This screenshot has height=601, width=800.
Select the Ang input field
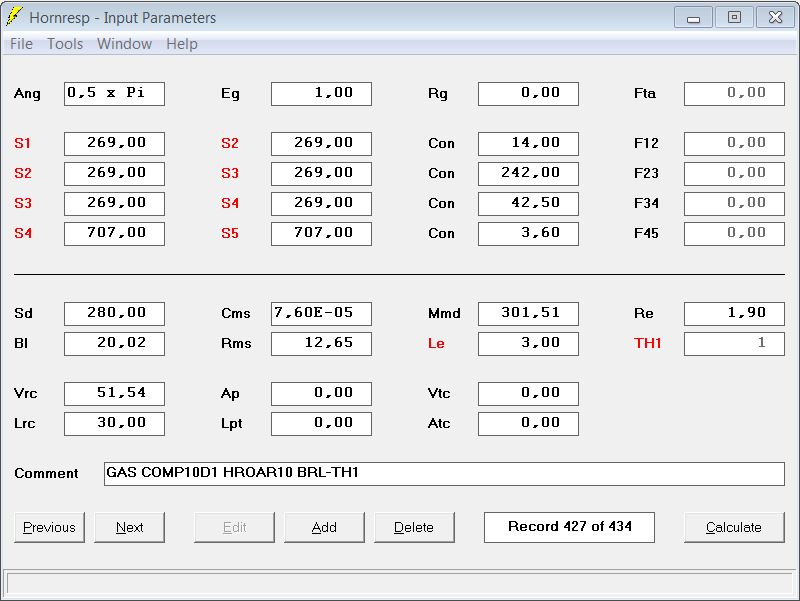[x=114, y=93]
